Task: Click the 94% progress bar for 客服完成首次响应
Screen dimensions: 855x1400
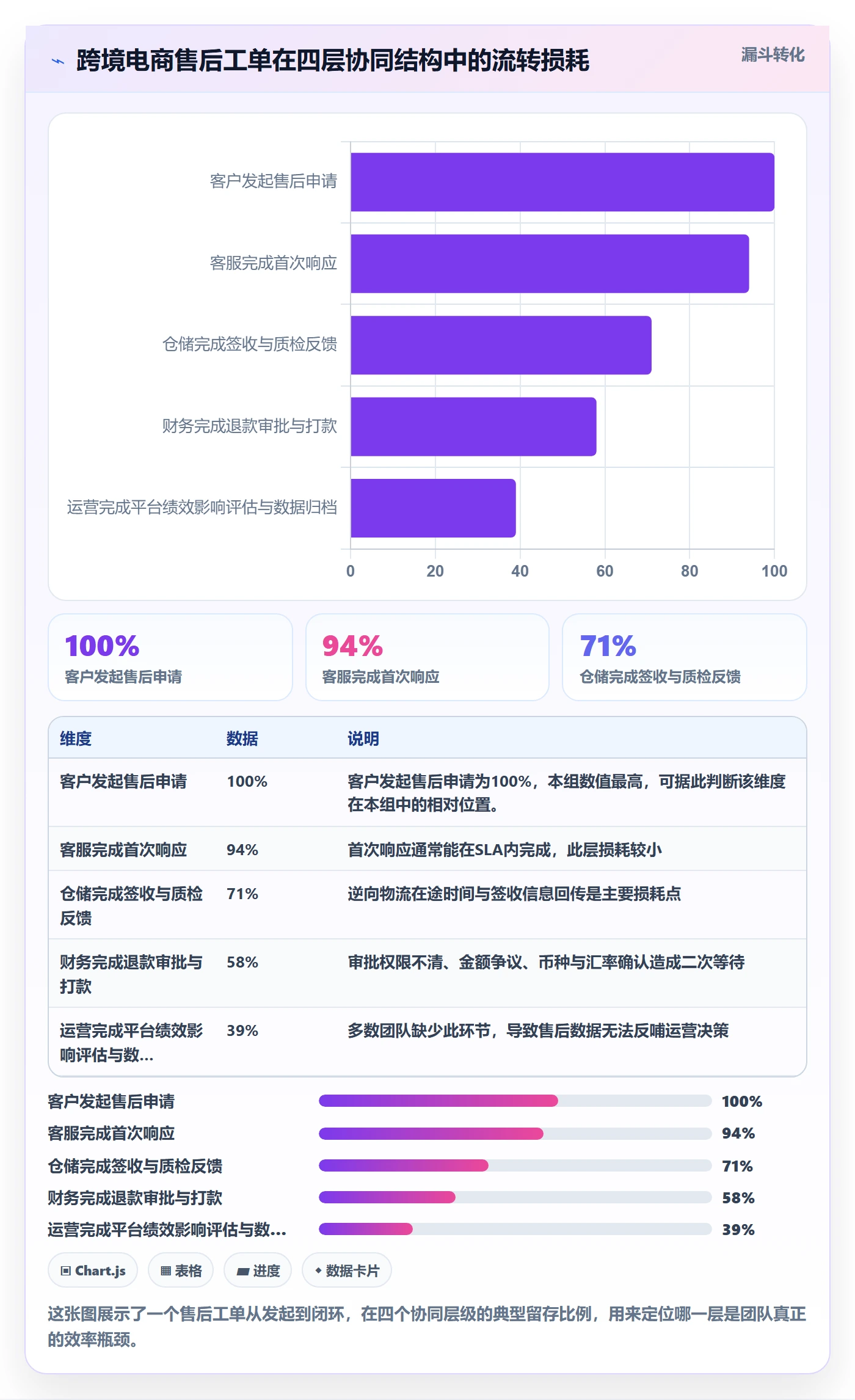Action: [x=515, y=1133]
